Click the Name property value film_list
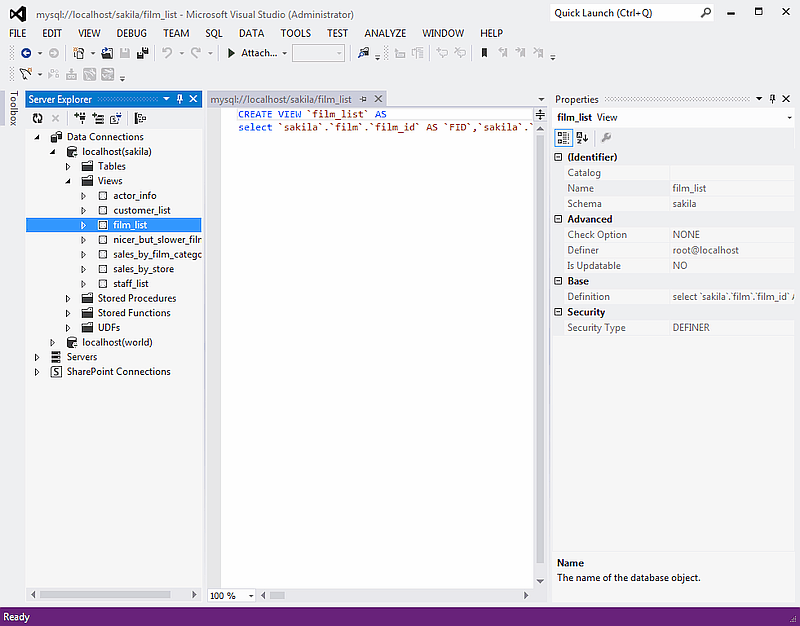The image size is (800, 626). coord(732,188)
